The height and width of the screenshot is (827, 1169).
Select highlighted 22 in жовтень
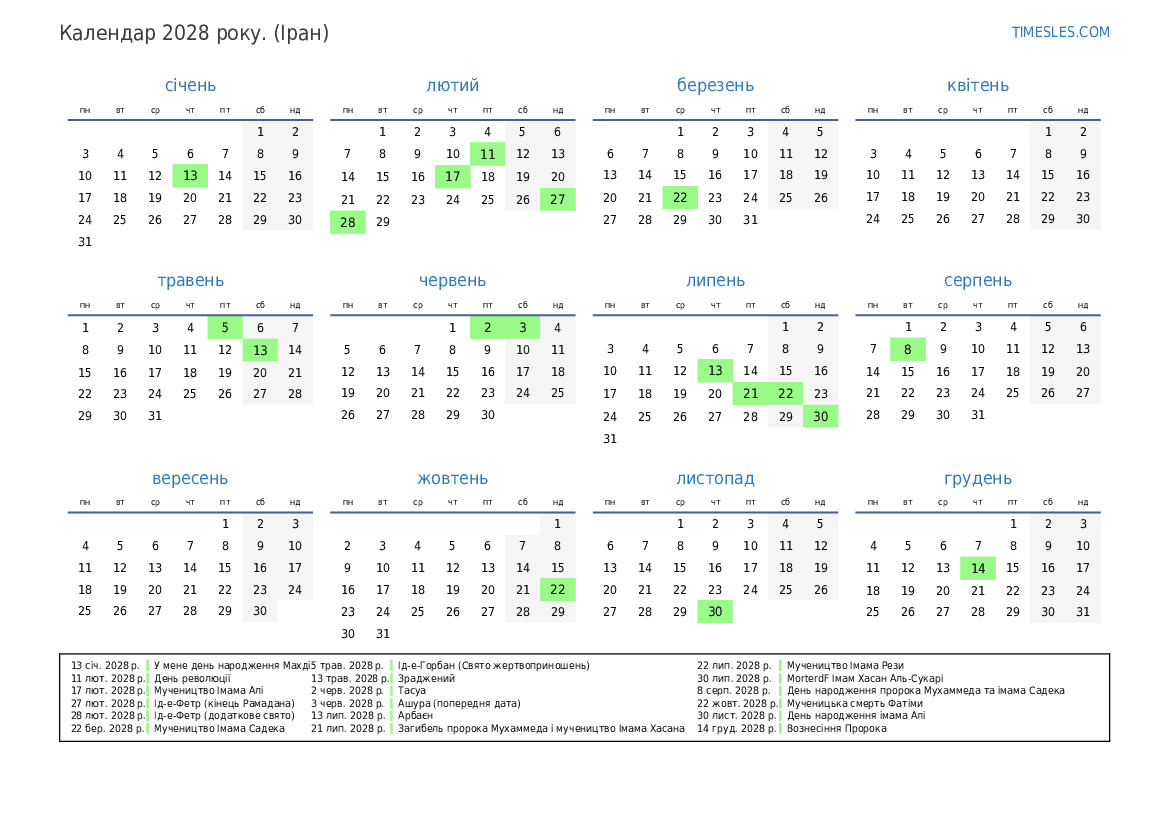(557, 590)
